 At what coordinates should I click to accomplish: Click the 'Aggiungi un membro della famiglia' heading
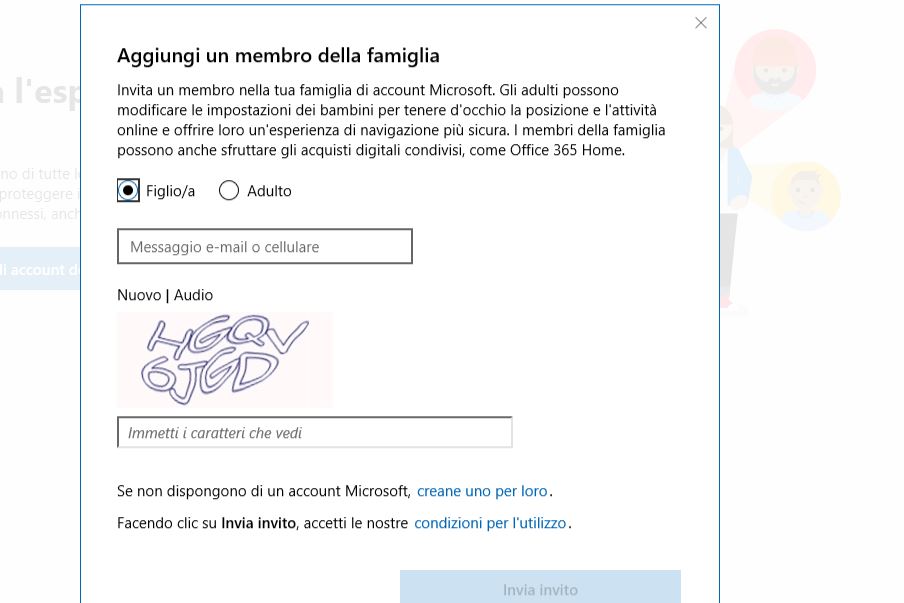[x=278, y=55]
